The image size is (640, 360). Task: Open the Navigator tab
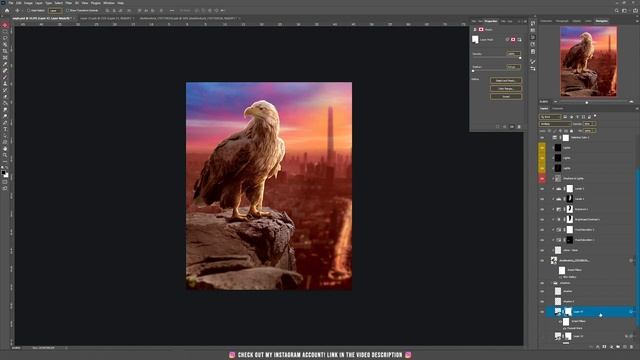tap(601, 21)
